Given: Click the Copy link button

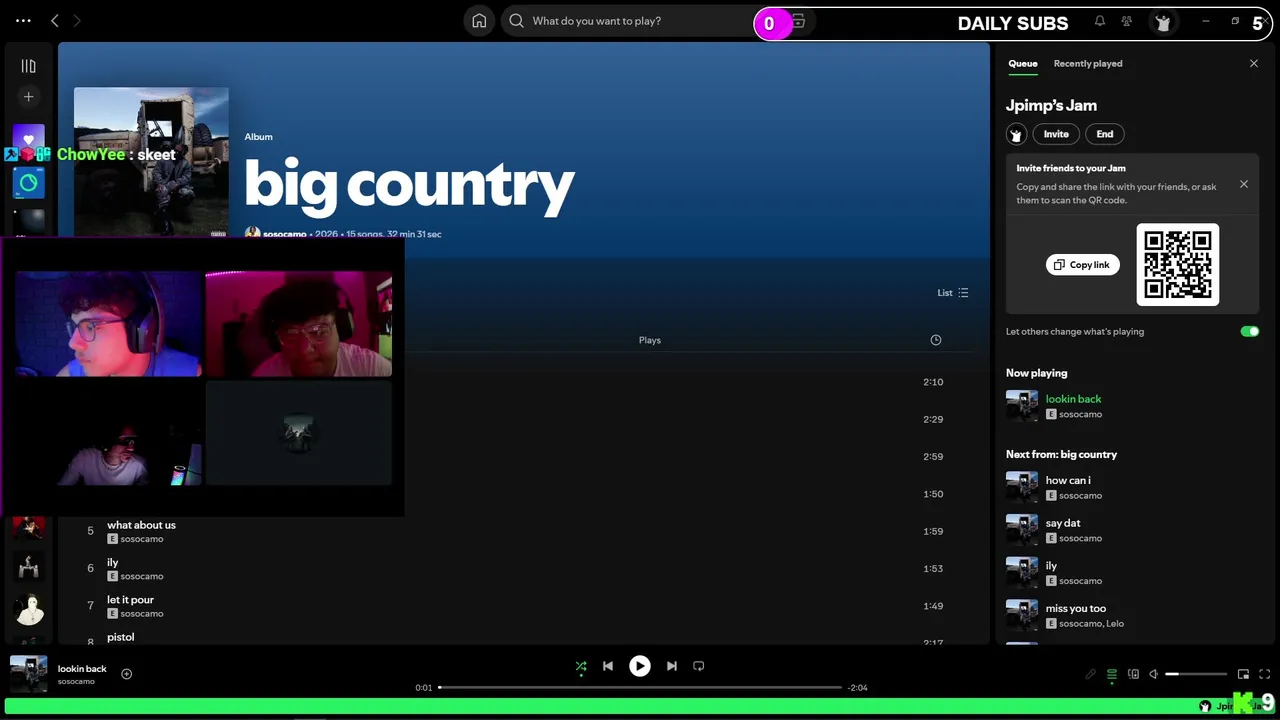Looking at the screenshot, I should tap(1082, 265).
